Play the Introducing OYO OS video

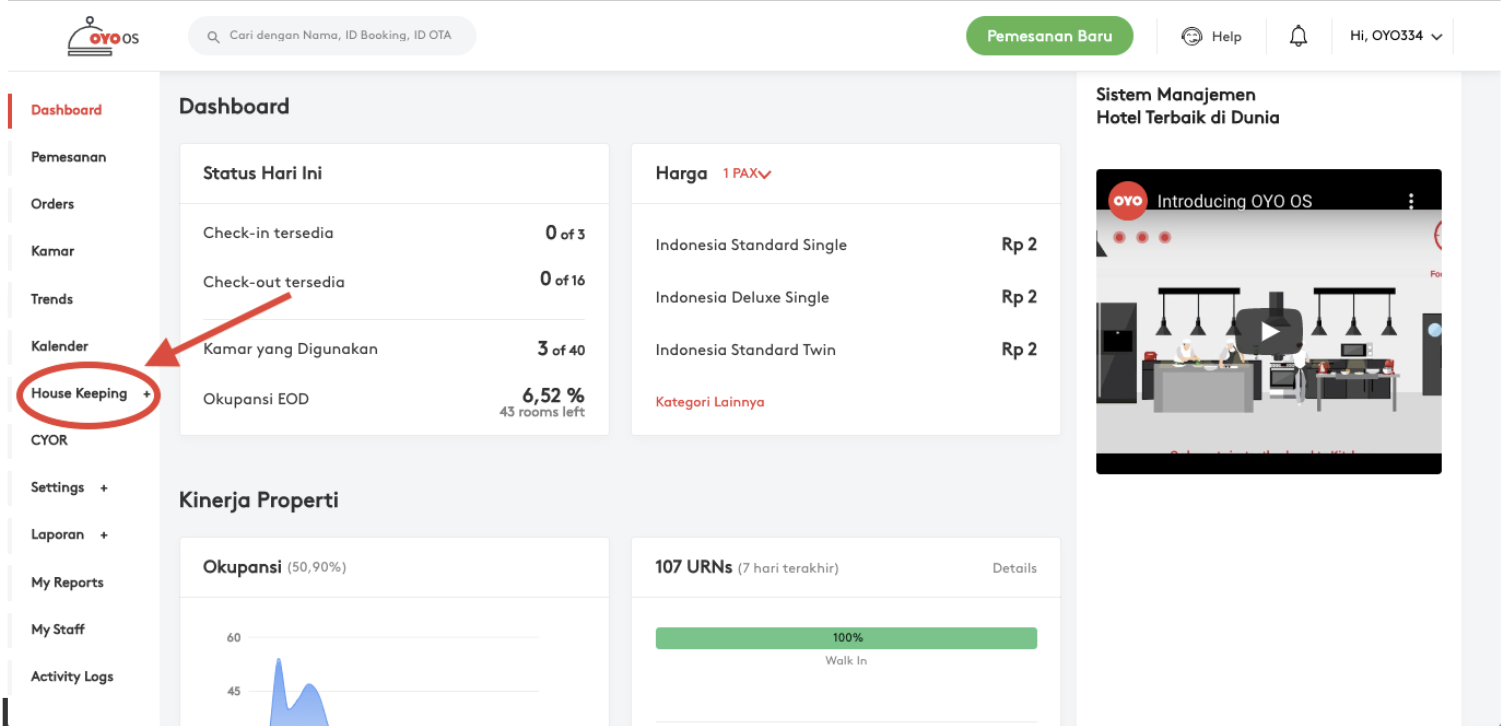click(x=1269, y=332)
